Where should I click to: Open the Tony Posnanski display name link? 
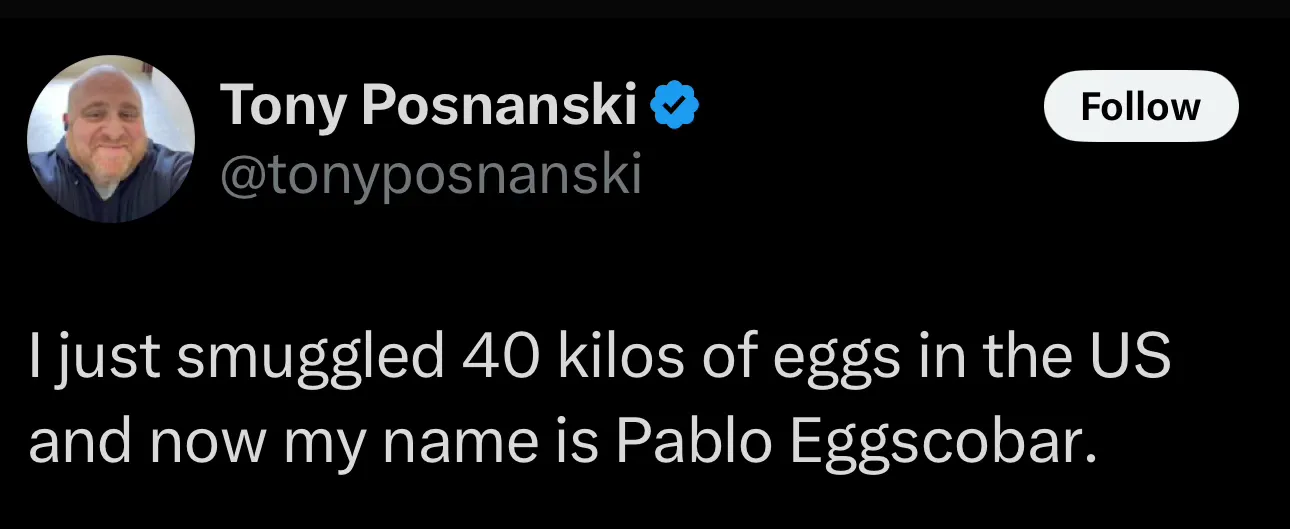coord(428,106)
